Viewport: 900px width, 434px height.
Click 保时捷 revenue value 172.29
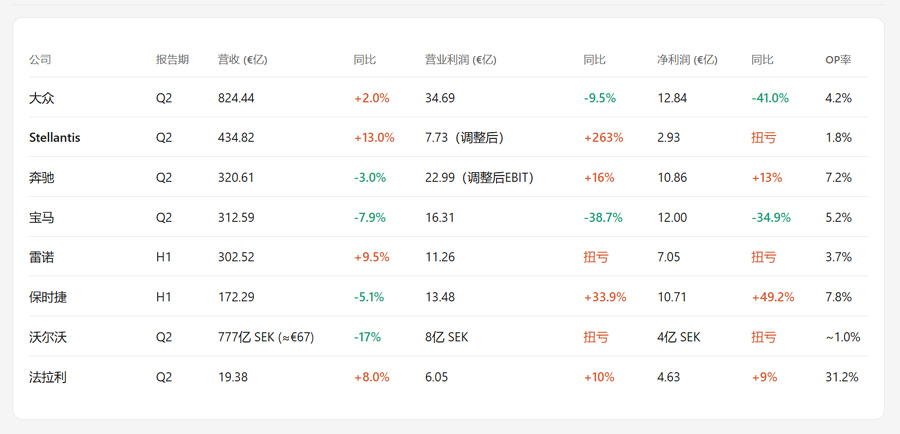point(236,297)
